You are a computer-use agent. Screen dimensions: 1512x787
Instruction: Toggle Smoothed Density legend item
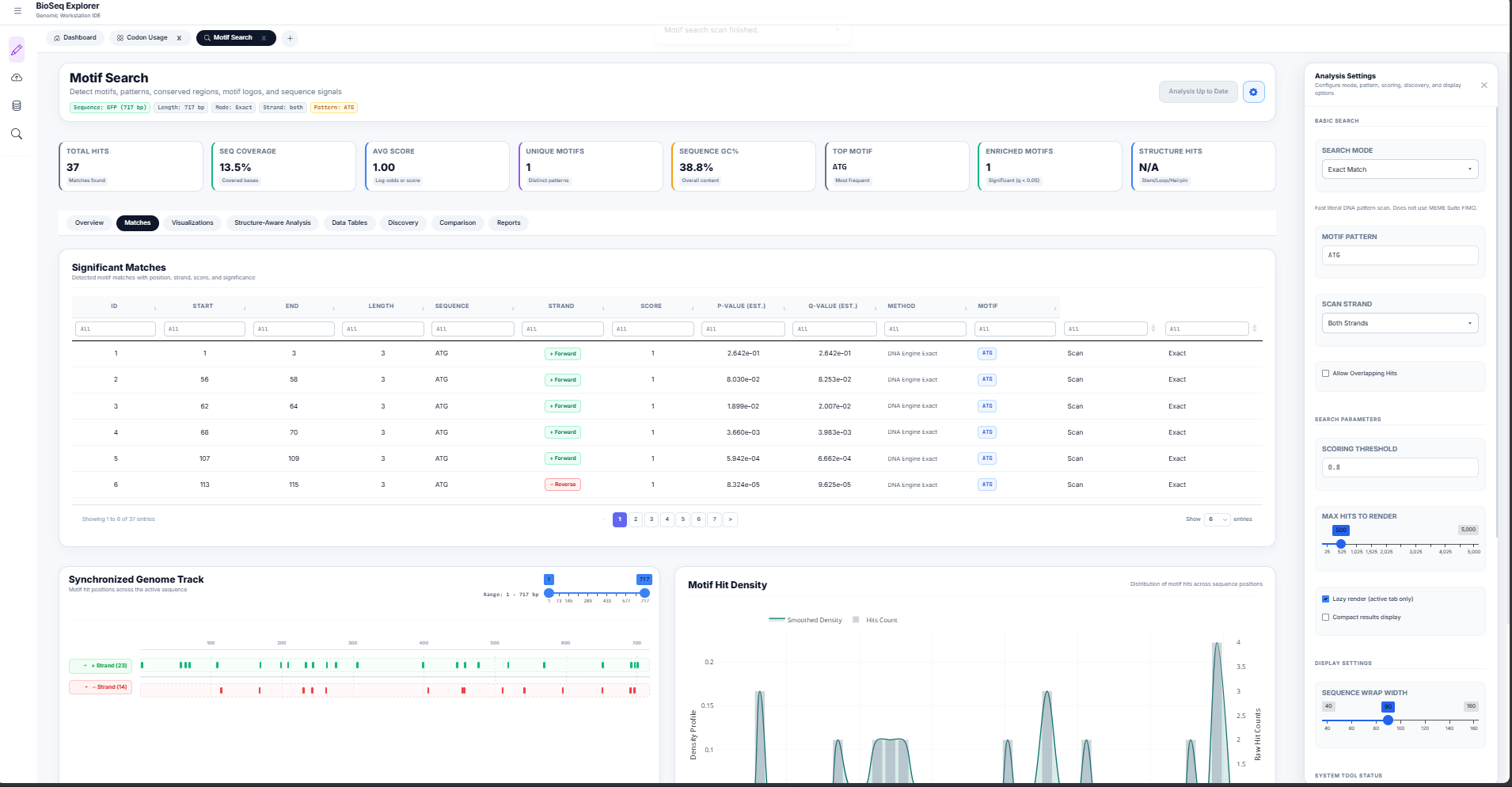click(x=805, y=620)
